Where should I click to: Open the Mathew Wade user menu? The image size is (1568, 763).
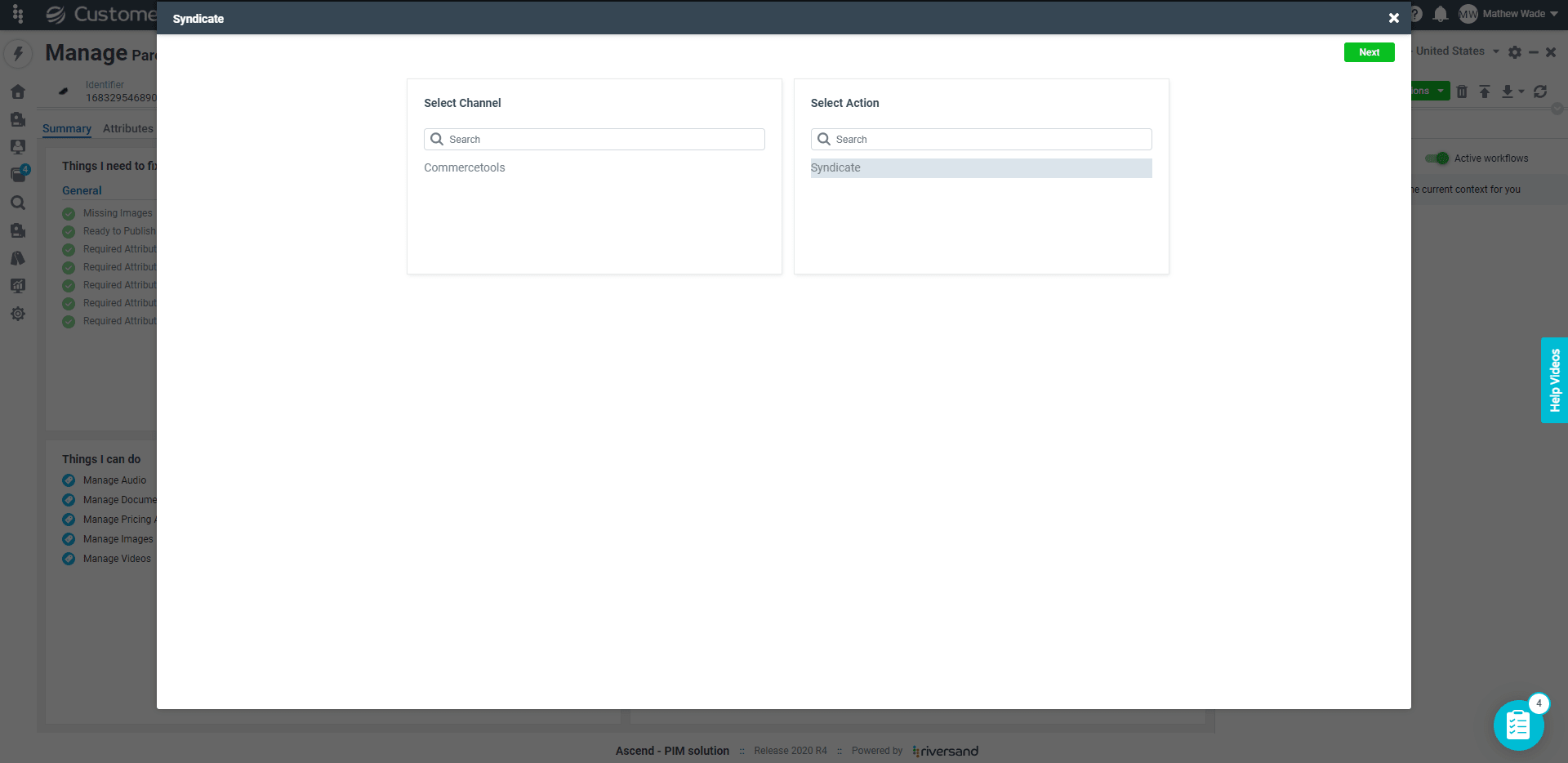tap(1520, 14)
